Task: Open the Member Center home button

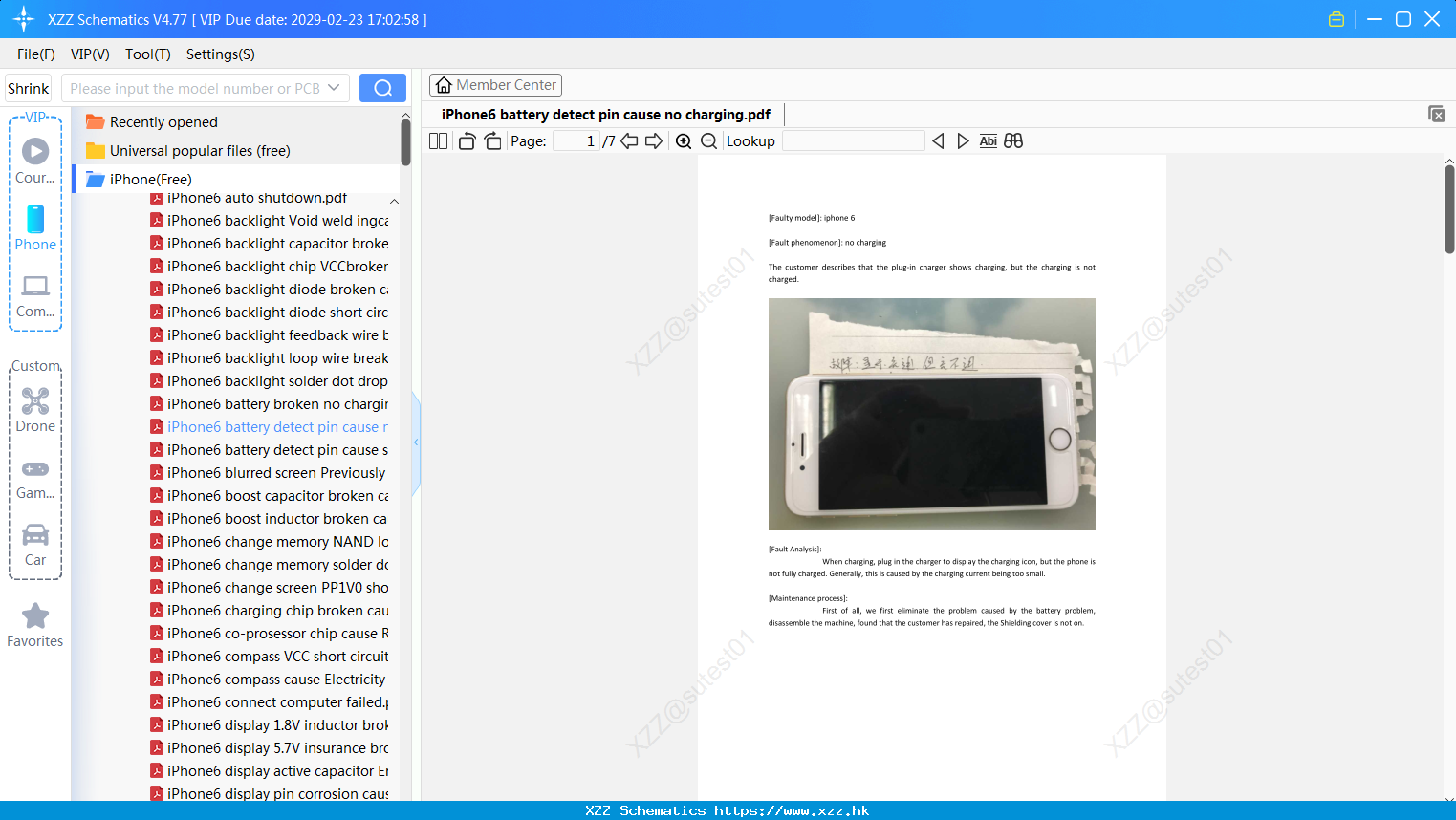Action: pos(495,85)
